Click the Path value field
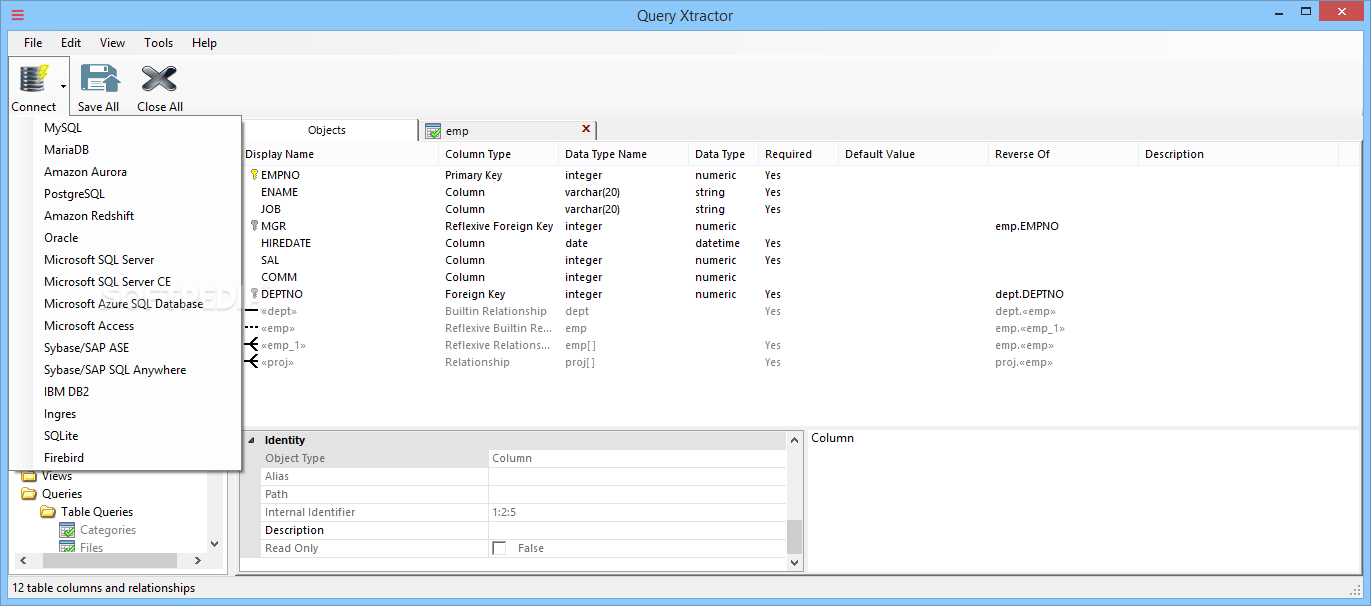The height and width of the screenshot is (606, 1371). pyautogui.click(x=637, y=494)
